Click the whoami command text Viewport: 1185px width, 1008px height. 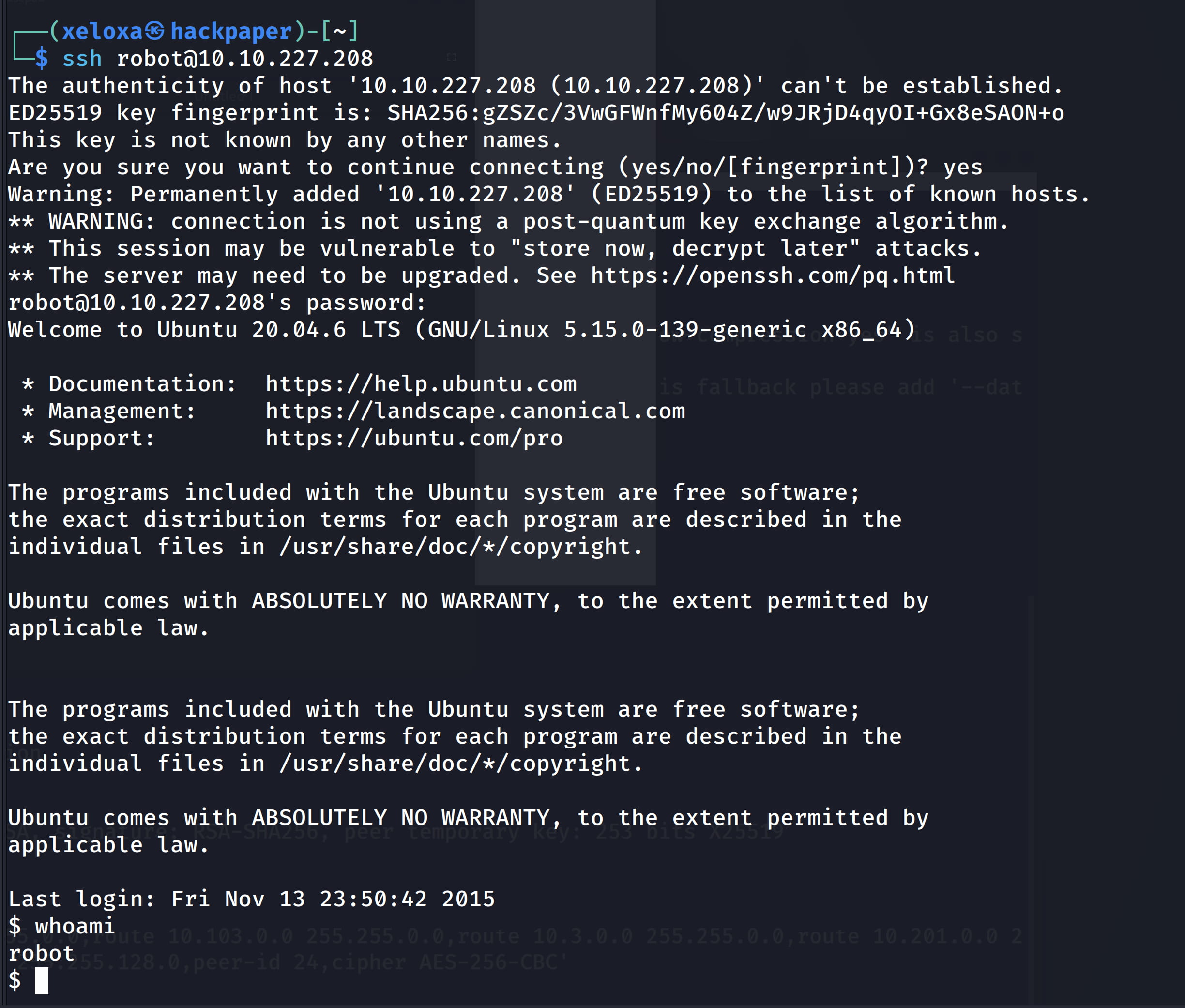point(75,926)
